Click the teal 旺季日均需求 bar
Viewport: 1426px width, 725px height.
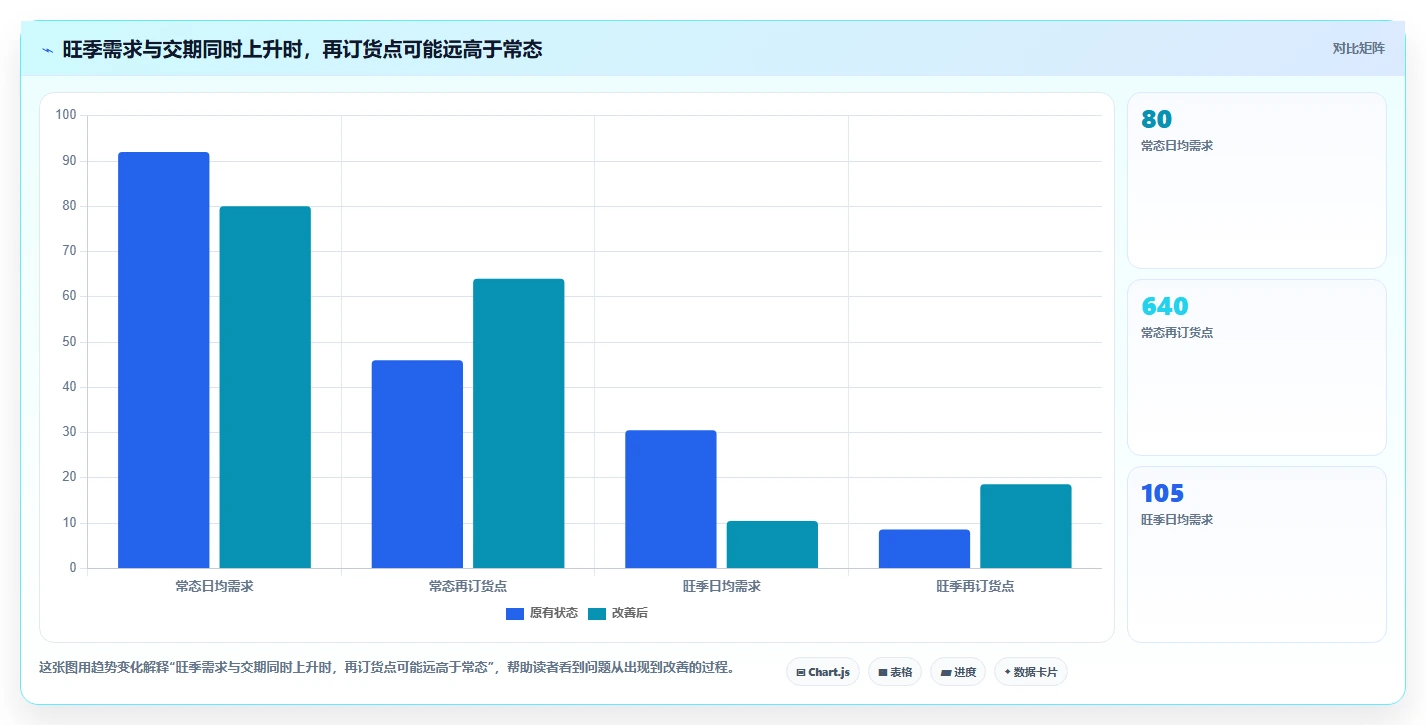coord(772,545)
